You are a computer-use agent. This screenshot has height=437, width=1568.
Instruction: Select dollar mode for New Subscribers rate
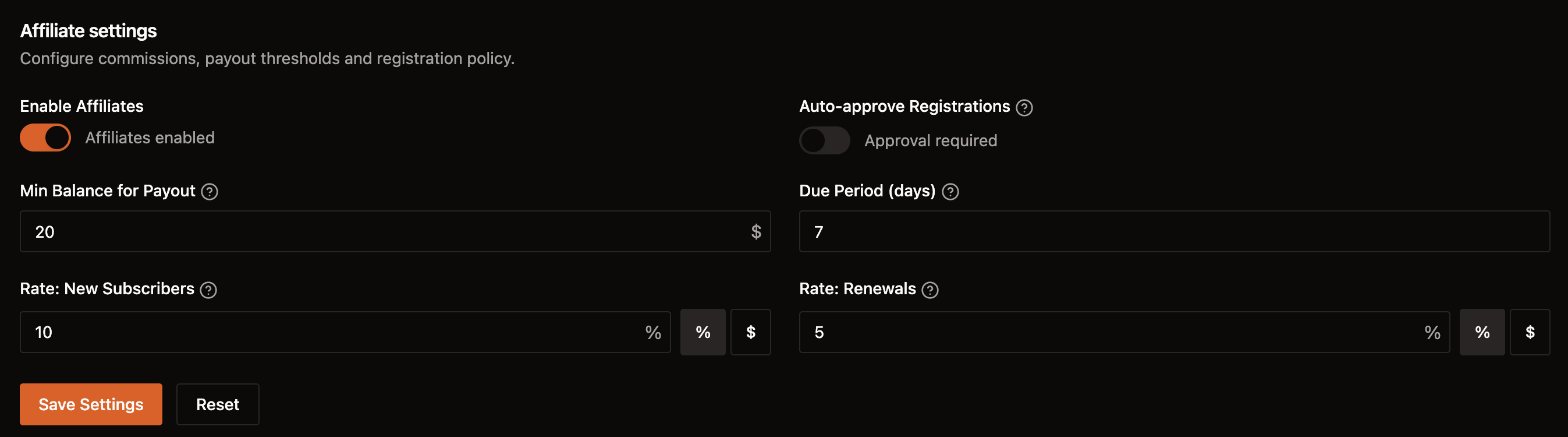750,332
